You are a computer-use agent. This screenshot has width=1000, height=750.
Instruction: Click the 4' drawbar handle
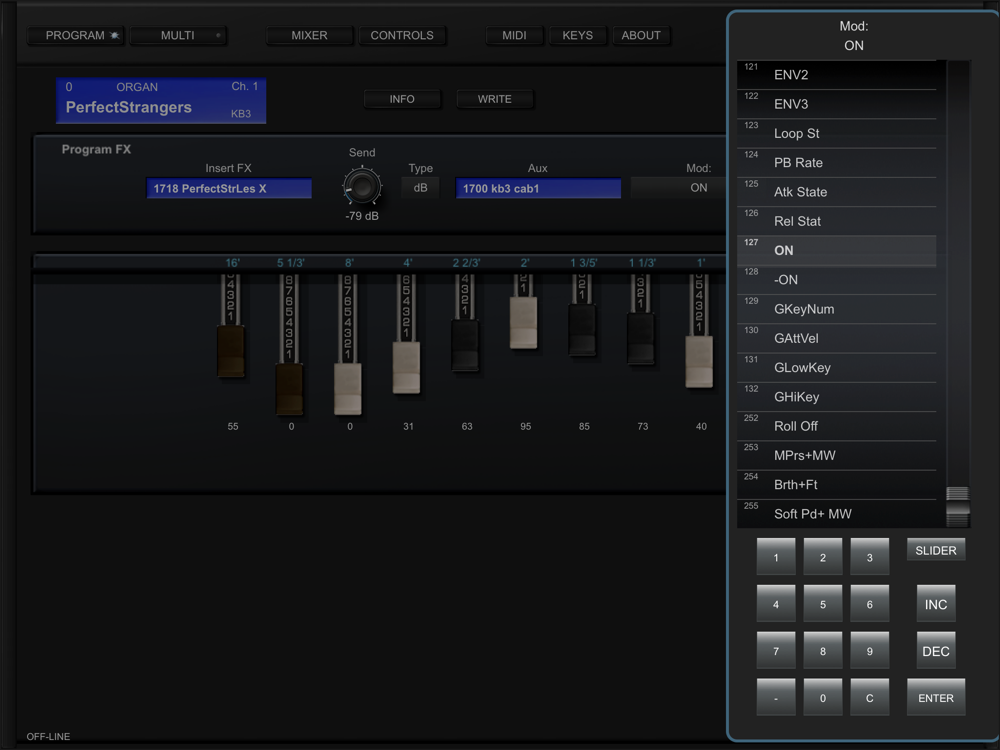point(406,368)
